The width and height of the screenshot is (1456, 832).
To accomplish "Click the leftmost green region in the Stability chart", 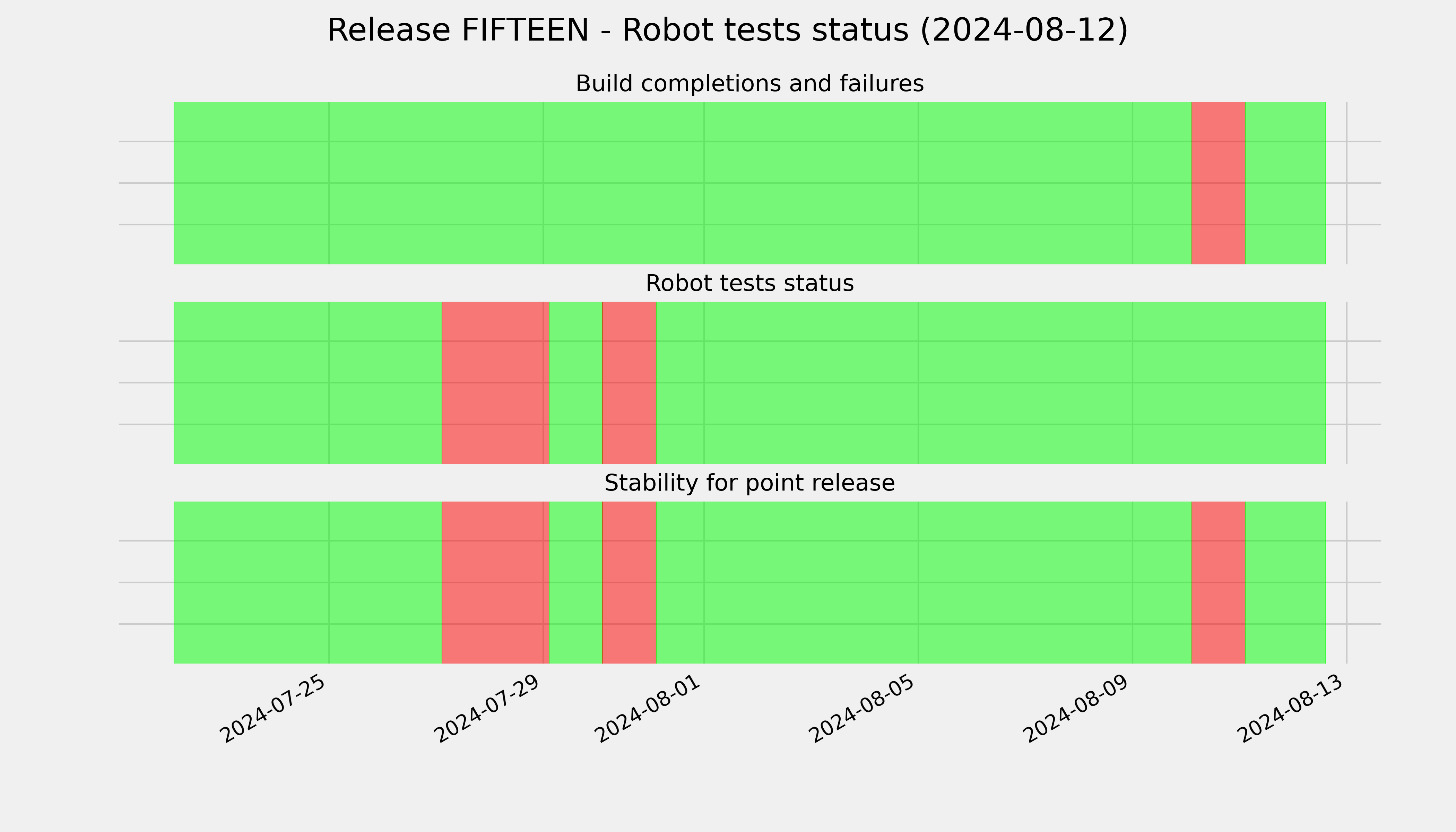I will 307,582.
